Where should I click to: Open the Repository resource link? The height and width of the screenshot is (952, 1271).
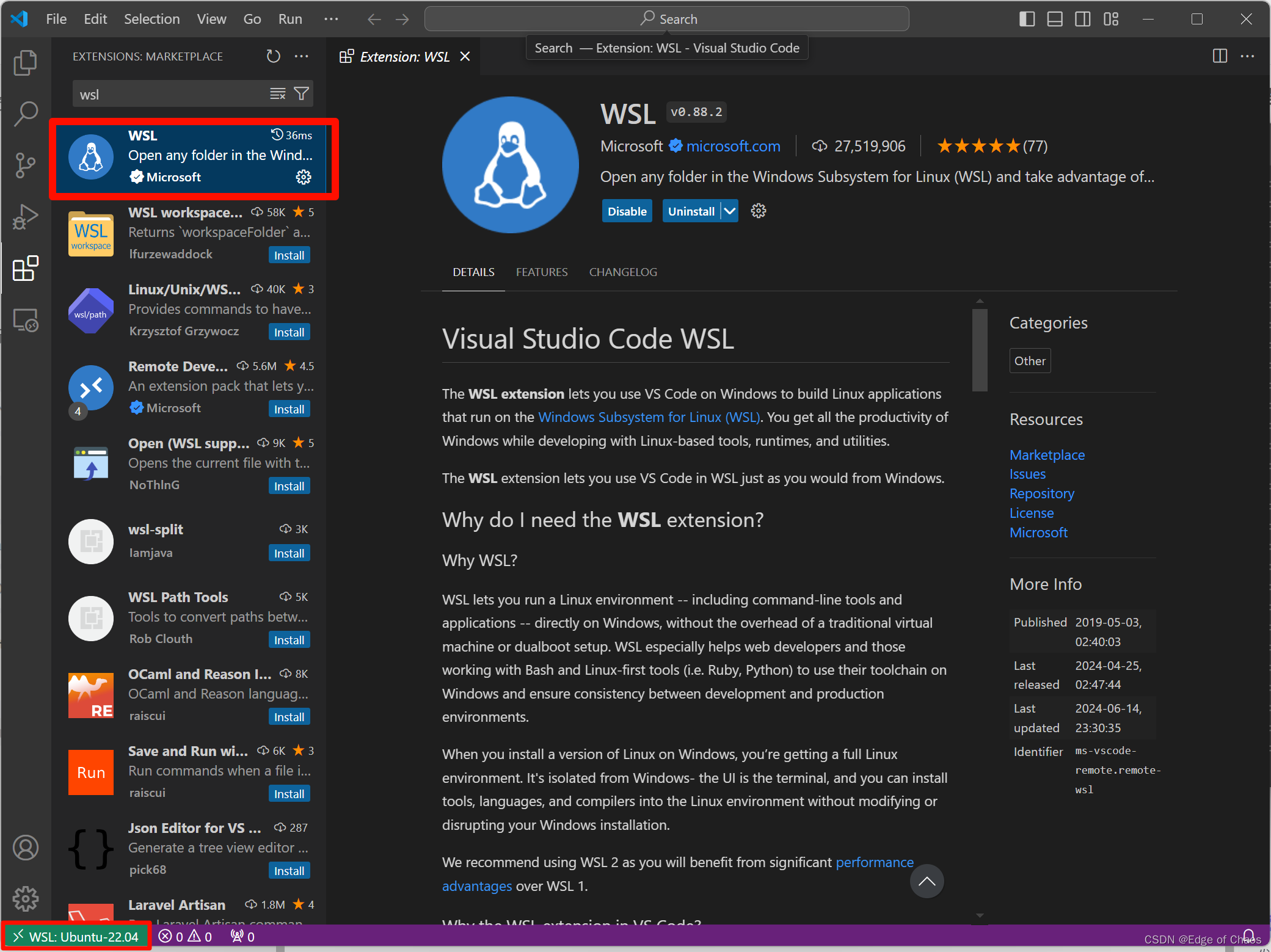1041,493
